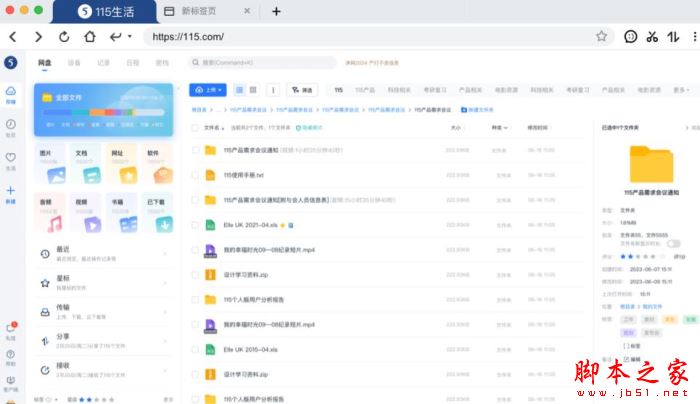Open the 视频 category card
The width and height of the screenshot is (700, 404).
[86, 212]
